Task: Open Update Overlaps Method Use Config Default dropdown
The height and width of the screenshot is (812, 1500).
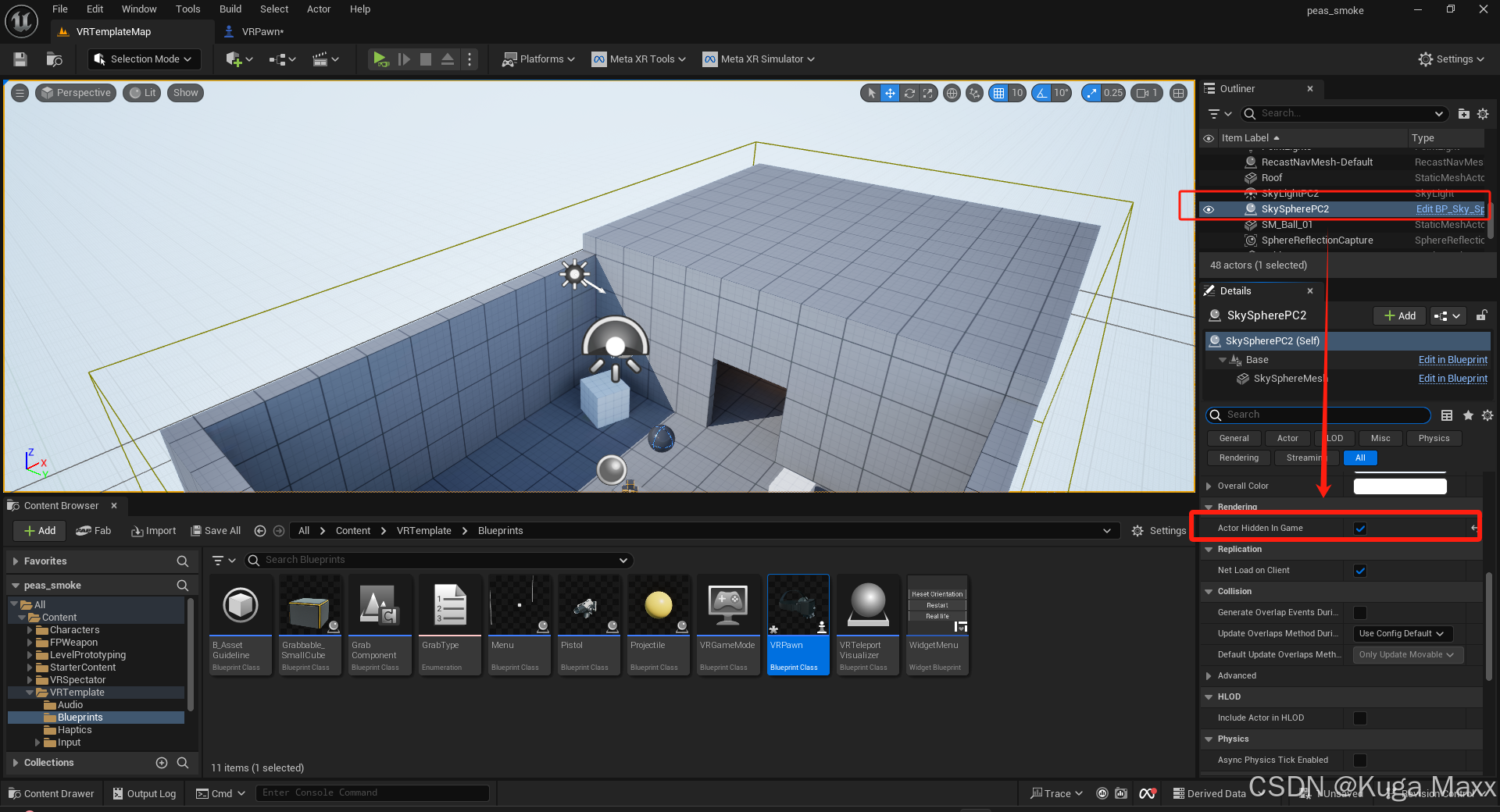Action: (1402, 634)
